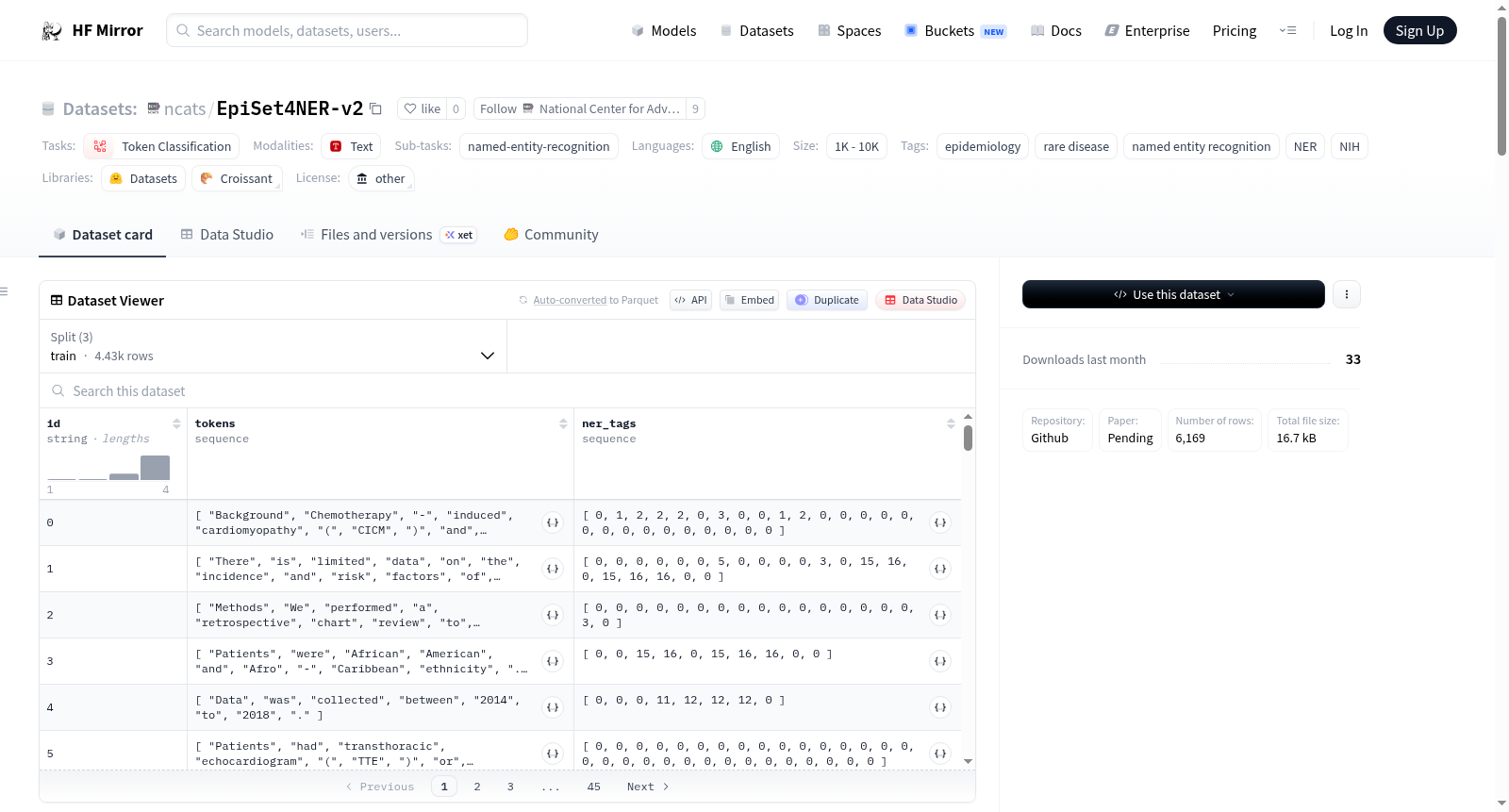Select the Croissant library tag
This screenshot has height=812, width=1509.
[x=237, y=178]
